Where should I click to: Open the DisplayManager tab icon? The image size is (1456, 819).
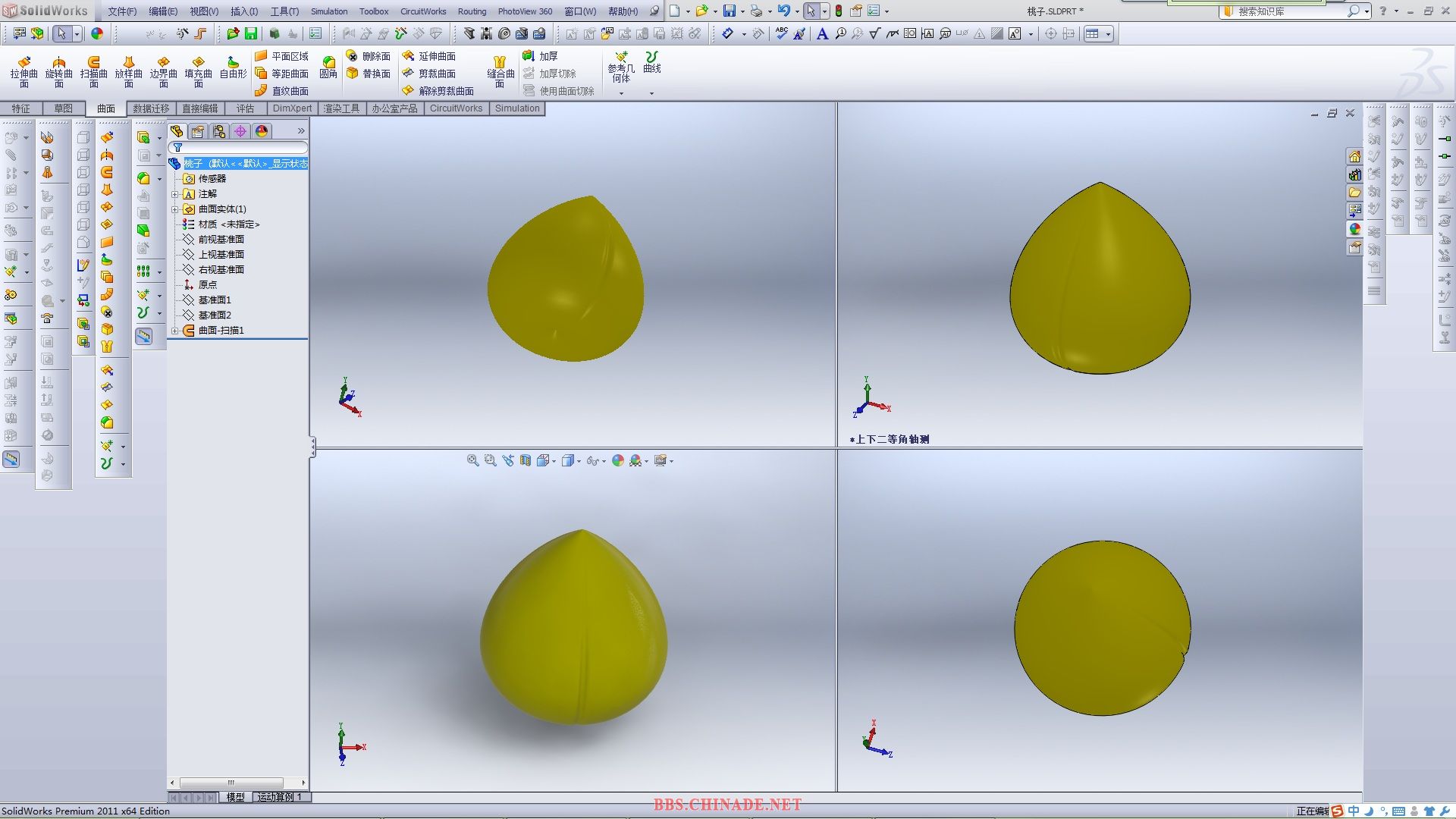click(x=262, y=131)
